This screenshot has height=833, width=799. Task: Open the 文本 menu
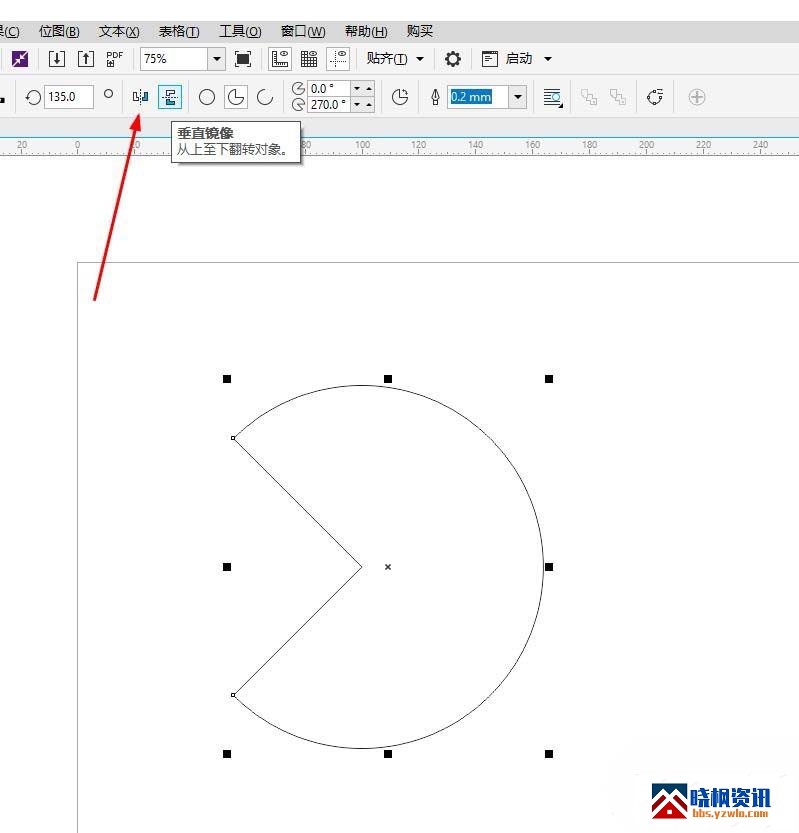click(119, 31)
